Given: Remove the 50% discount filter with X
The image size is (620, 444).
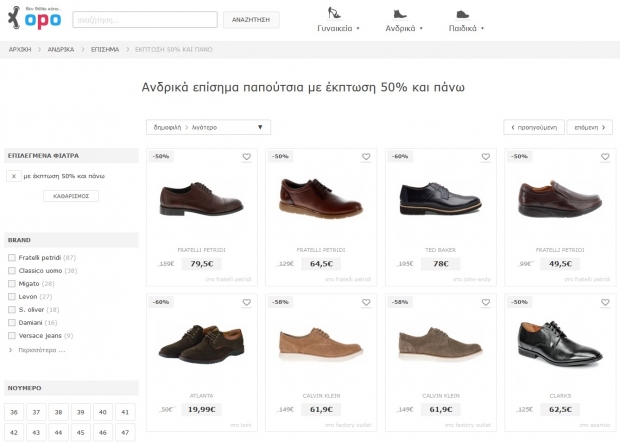Looking at the screenshot, I should (x=14, y=176).
